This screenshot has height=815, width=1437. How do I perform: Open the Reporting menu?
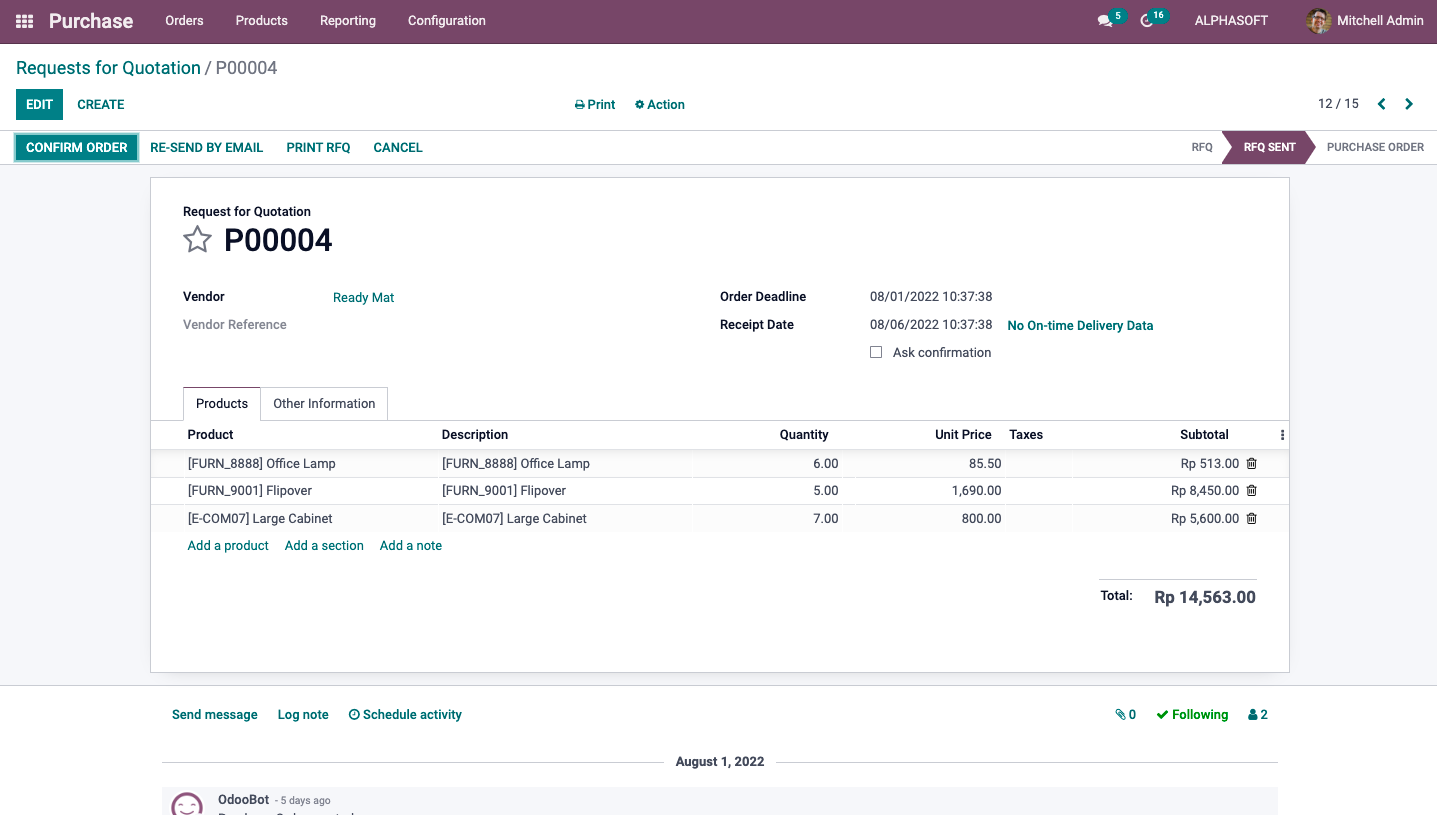348,21
